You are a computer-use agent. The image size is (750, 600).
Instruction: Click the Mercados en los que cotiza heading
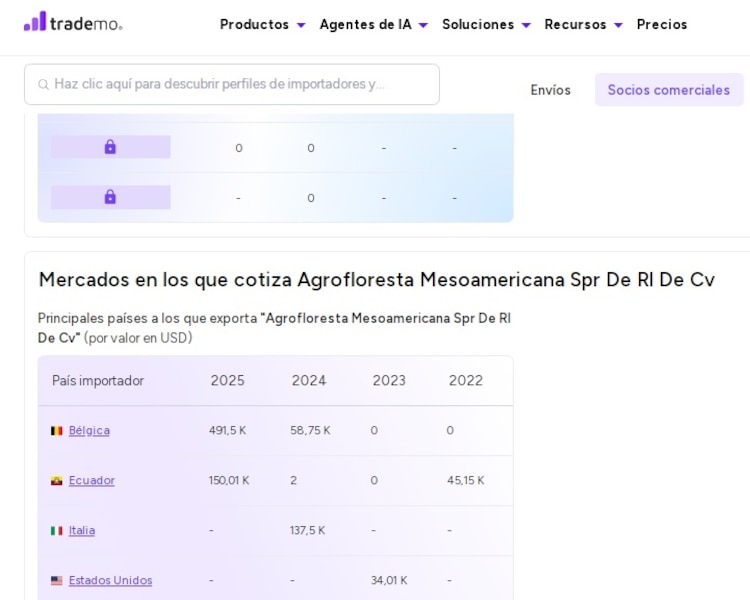point(376,280)
